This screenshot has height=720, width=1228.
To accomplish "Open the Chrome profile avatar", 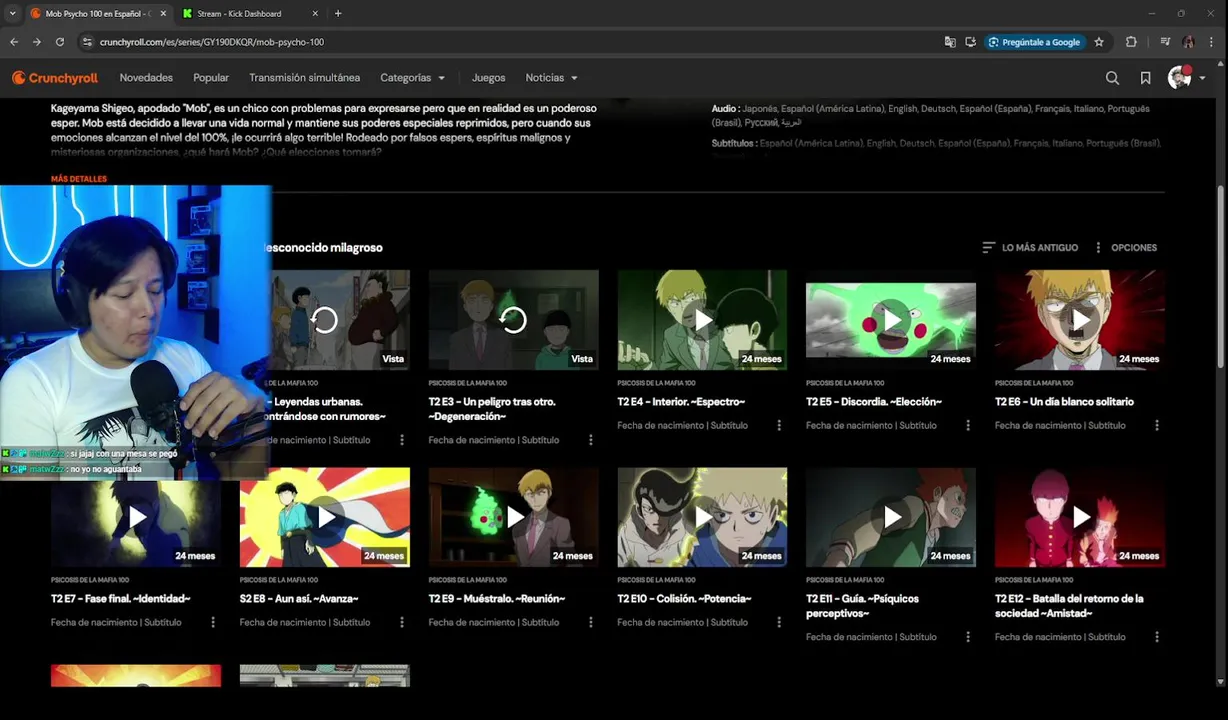I will 1188,42.
